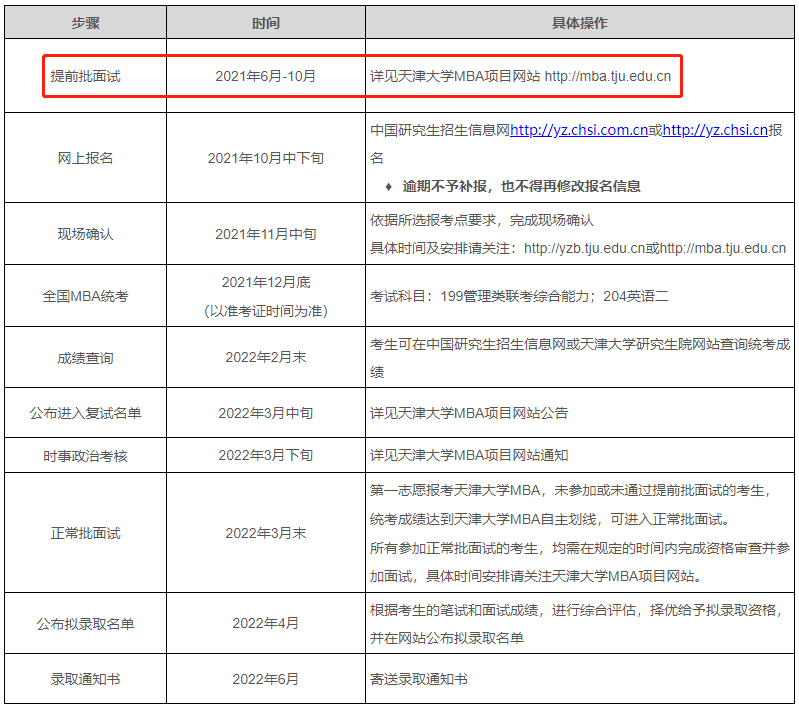Screen dimensions: 799x709
Task: Click the 考试科目：199管理类联考综合能力 text
Action: coord(519,296)
